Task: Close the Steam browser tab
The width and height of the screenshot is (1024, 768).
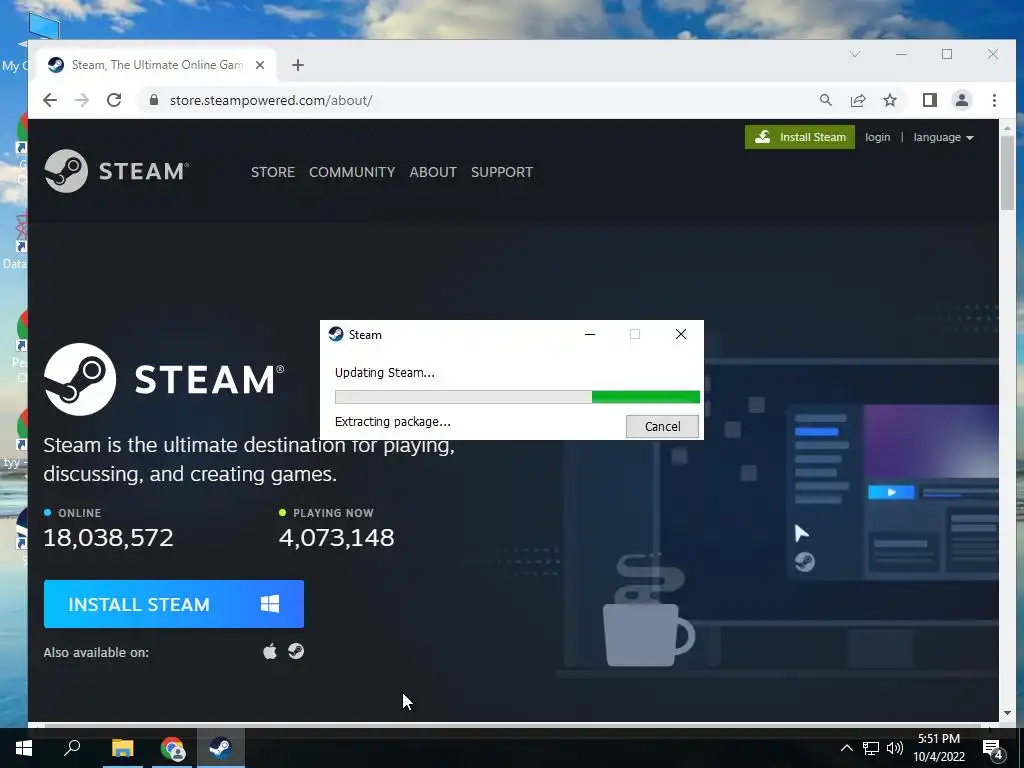Action: 259,65
